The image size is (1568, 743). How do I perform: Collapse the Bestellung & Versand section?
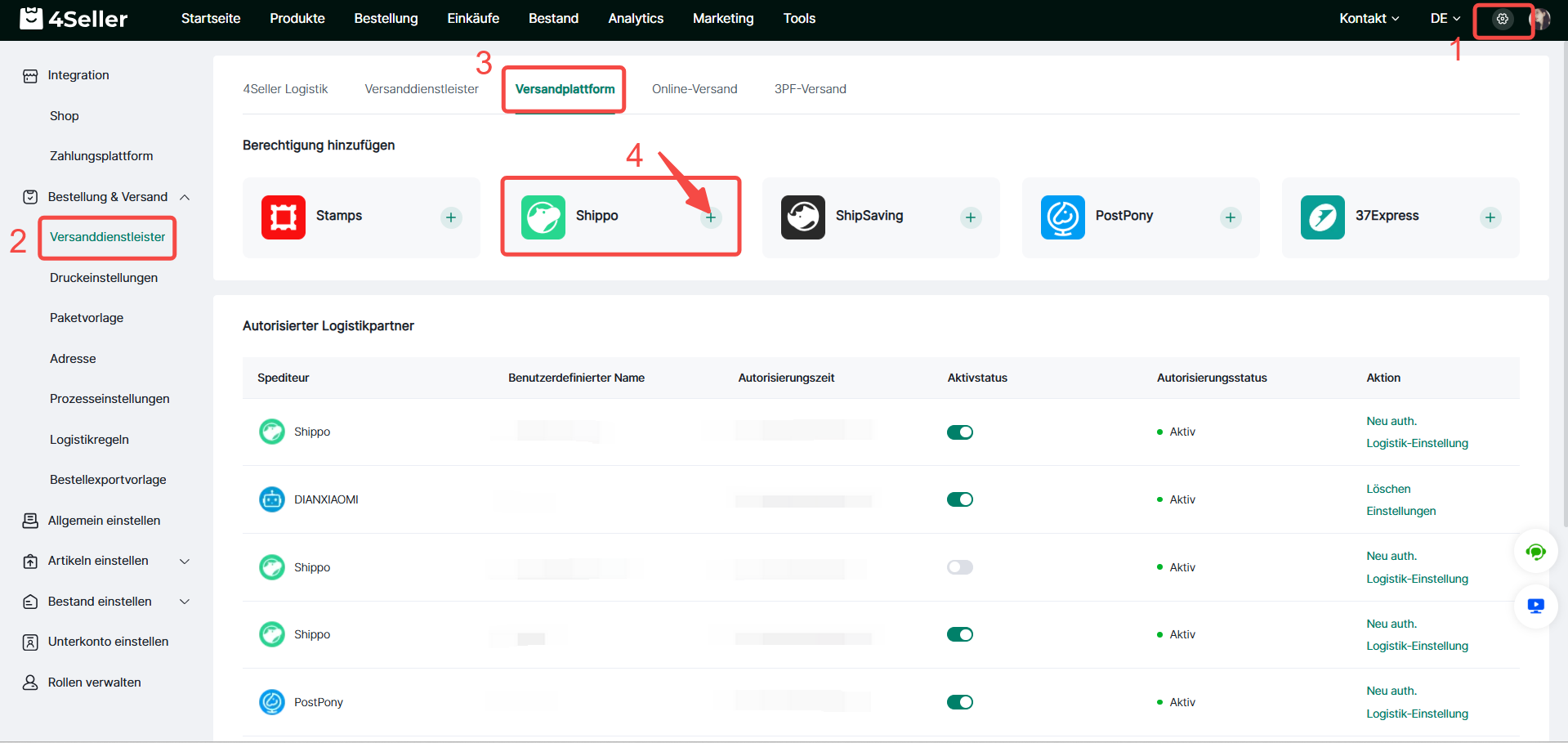point(185,197)
